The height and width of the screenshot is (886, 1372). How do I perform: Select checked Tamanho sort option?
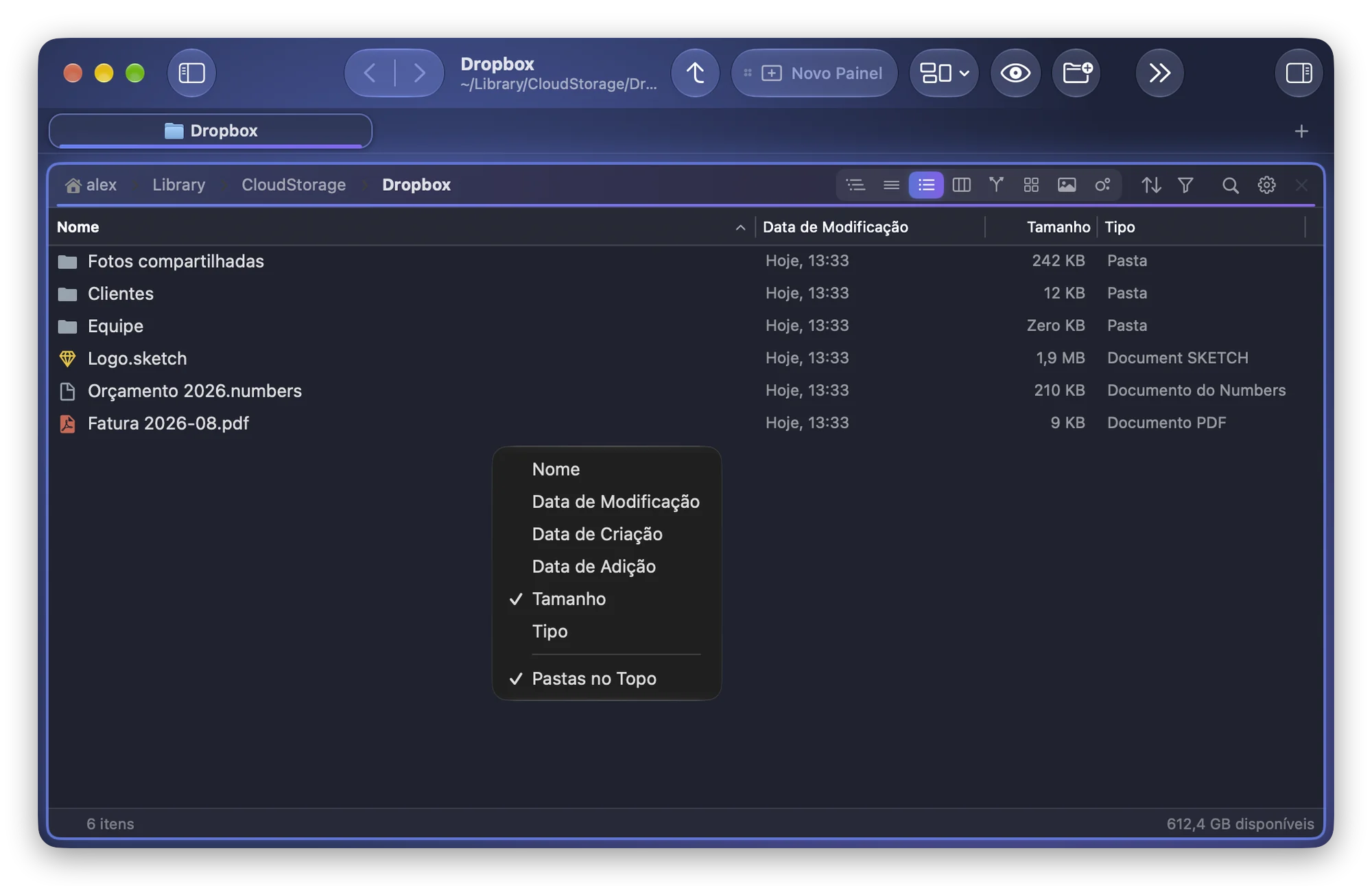(606, 599)
